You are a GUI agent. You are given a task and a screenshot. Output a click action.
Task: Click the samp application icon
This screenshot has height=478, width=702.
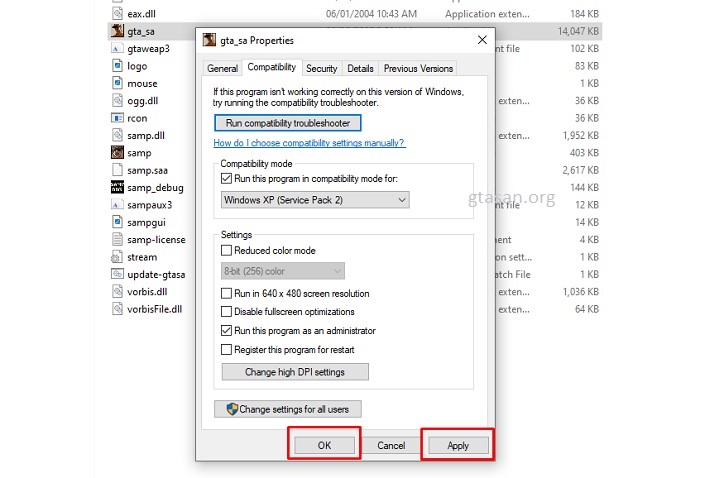click(117, 153)
